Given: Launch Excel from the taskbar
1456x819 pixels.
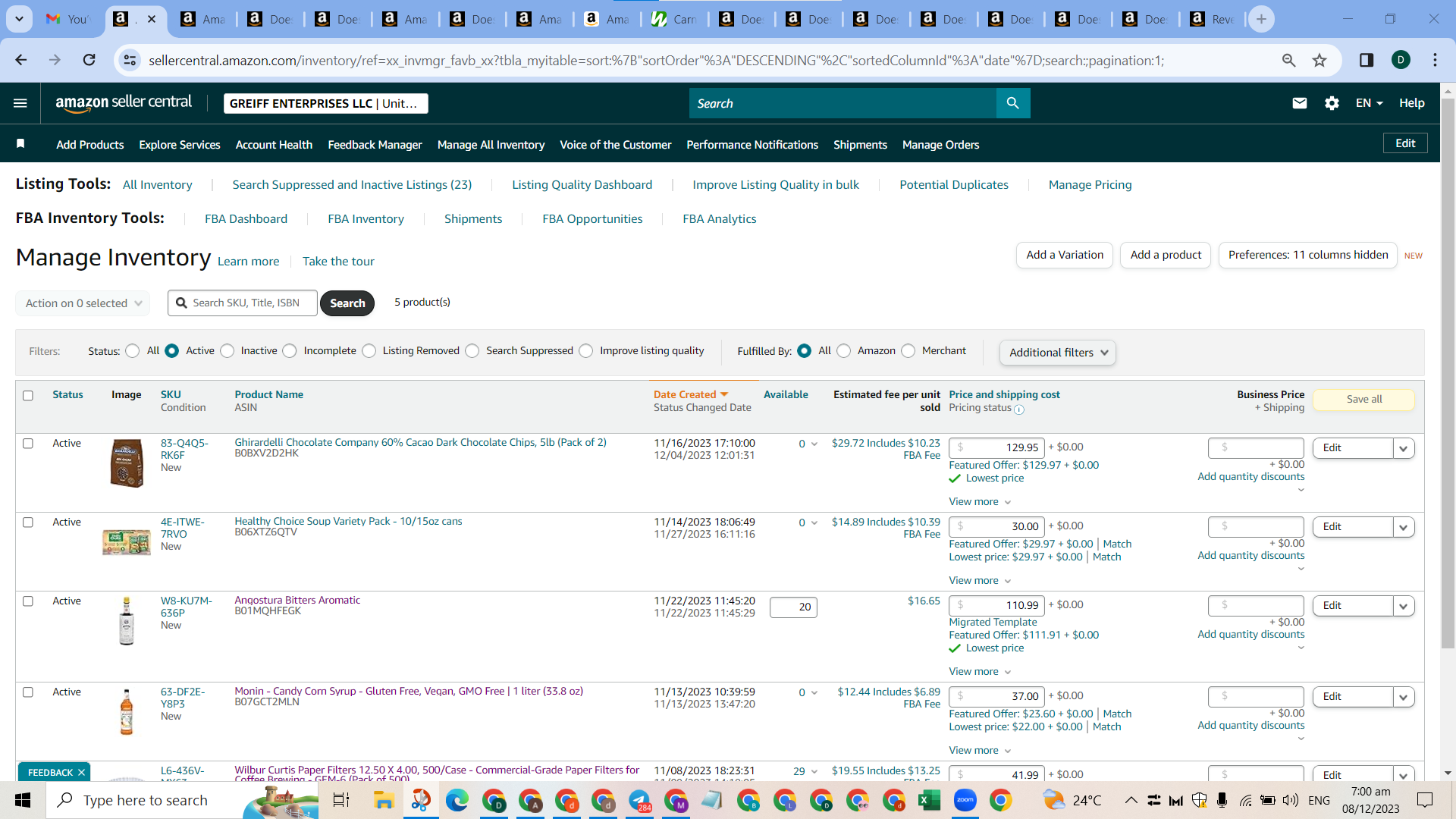Looking at the screenshot, I should coord(928,800).
